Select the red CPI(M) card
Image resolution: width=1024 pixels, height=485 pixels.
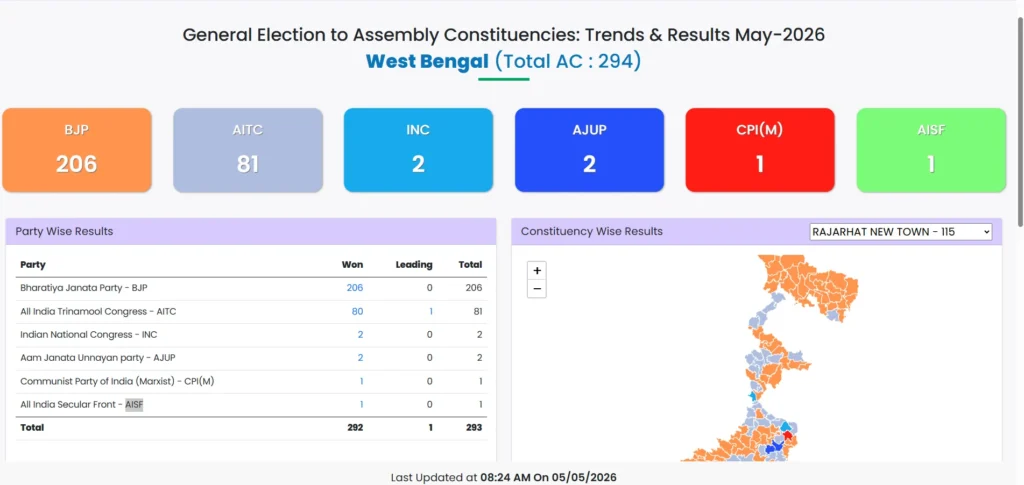[760, 150]
